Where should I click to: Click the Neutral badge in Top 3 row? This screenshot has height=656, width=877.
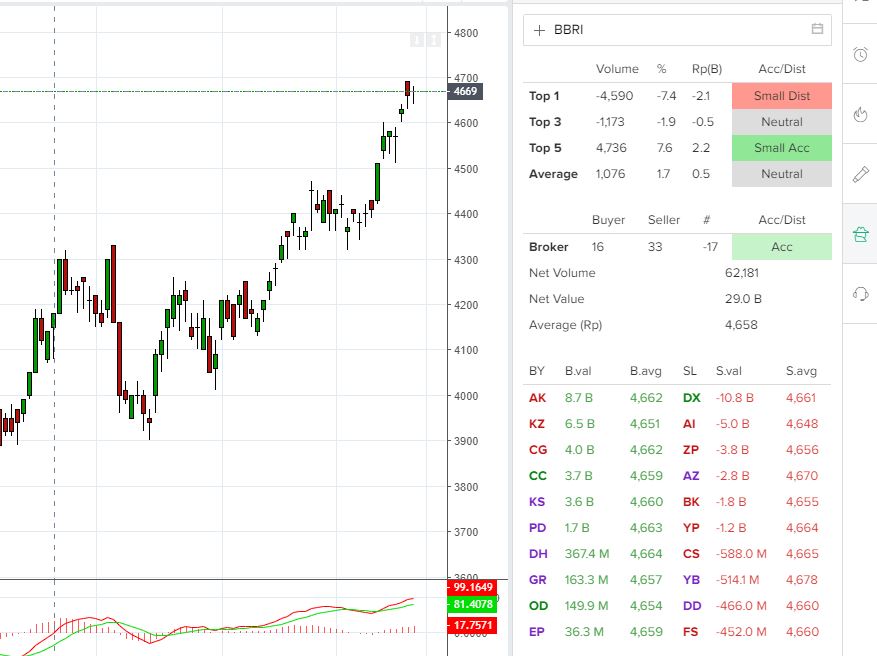tap(782, 122)
